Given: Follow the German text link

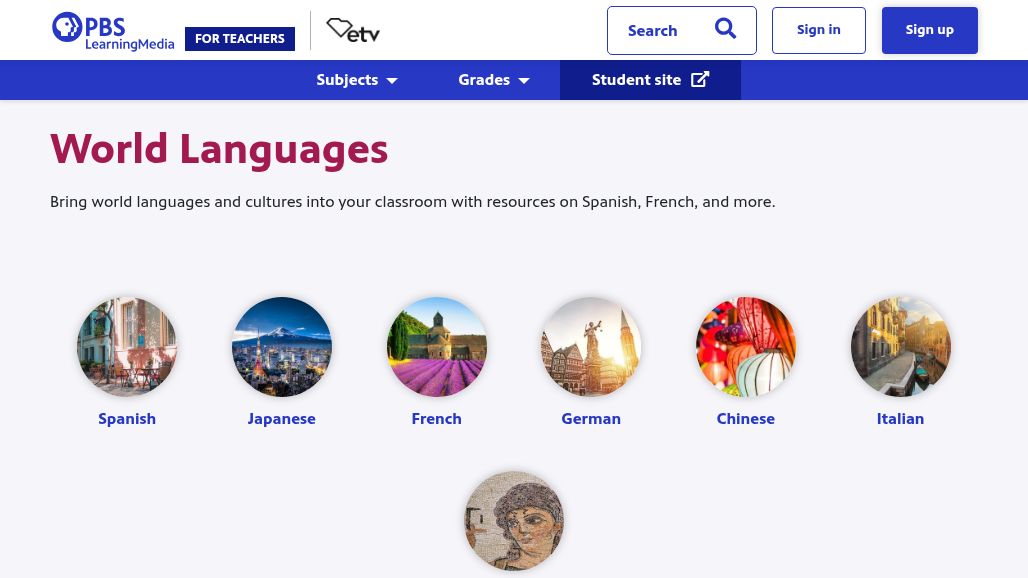Looking at the screenshot, I should (591, 419).
